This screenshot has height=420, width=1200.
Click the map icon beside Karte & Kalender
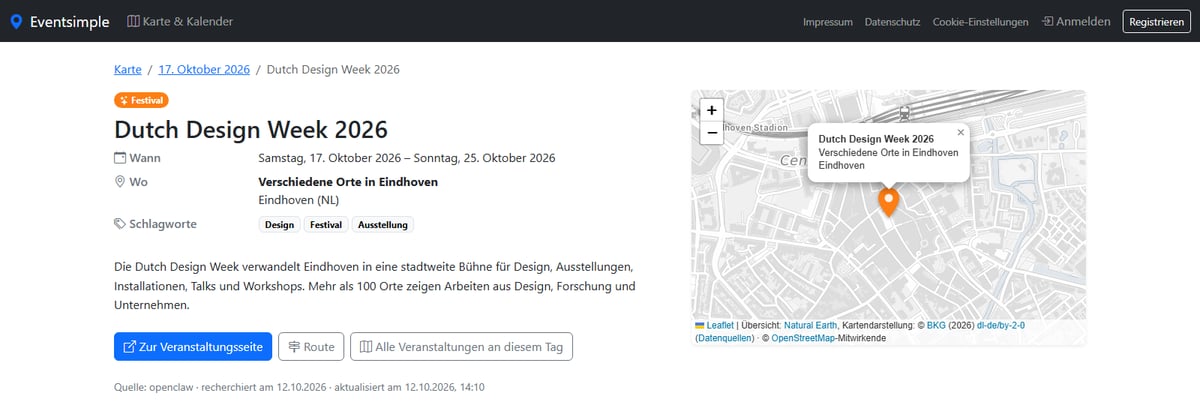pos(134,21)
